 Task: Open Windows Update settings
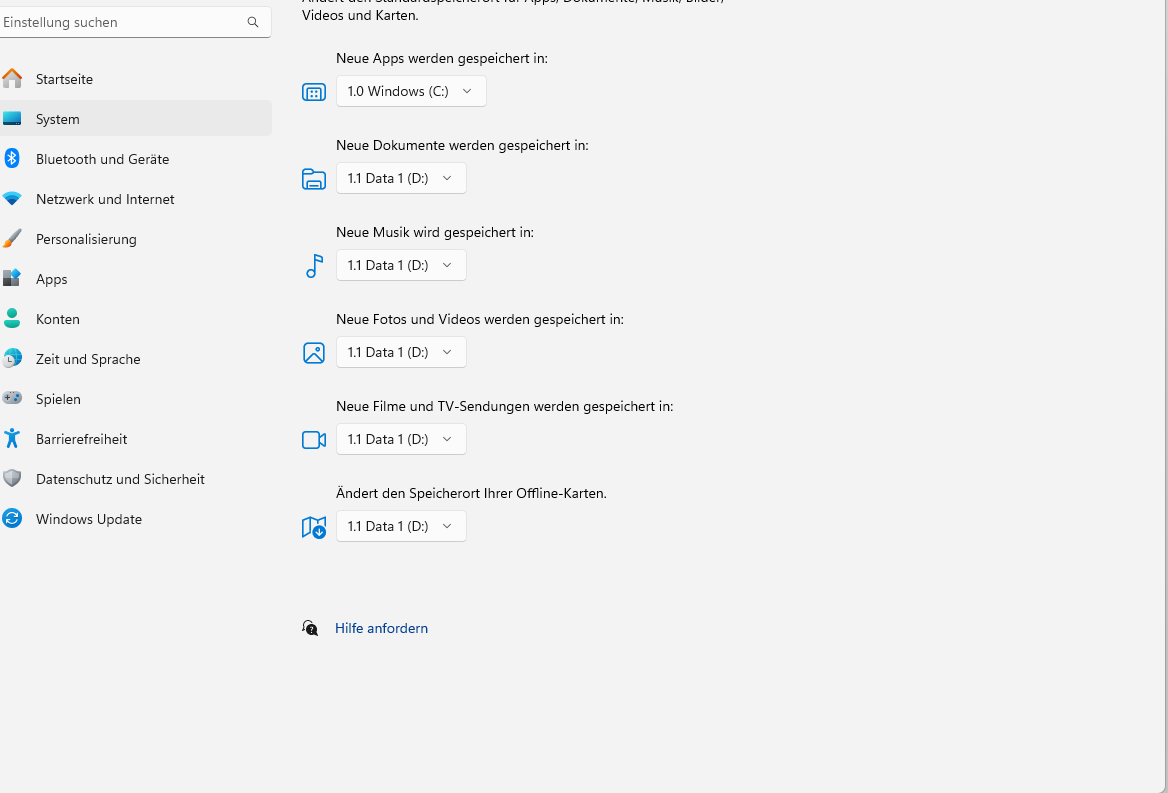(136, 519)
